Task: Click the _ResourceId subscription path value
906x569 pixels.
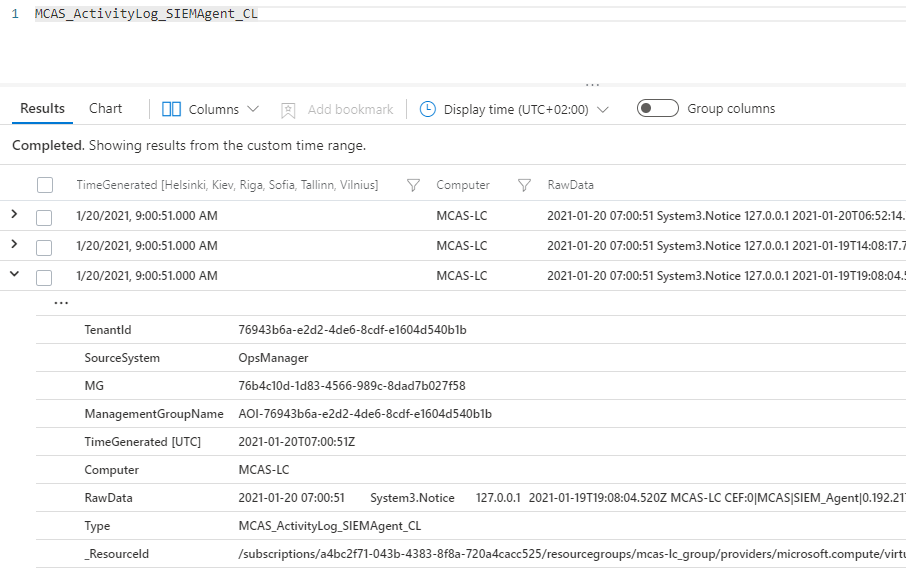Action: (570, 554)
